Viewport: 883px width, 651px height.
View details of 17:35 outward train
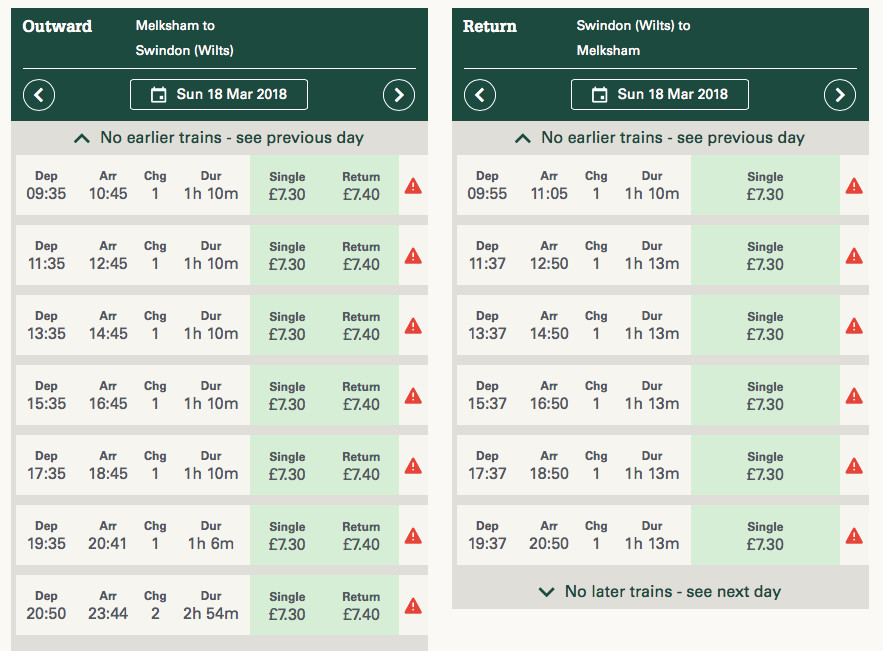[x=132, y=465]
